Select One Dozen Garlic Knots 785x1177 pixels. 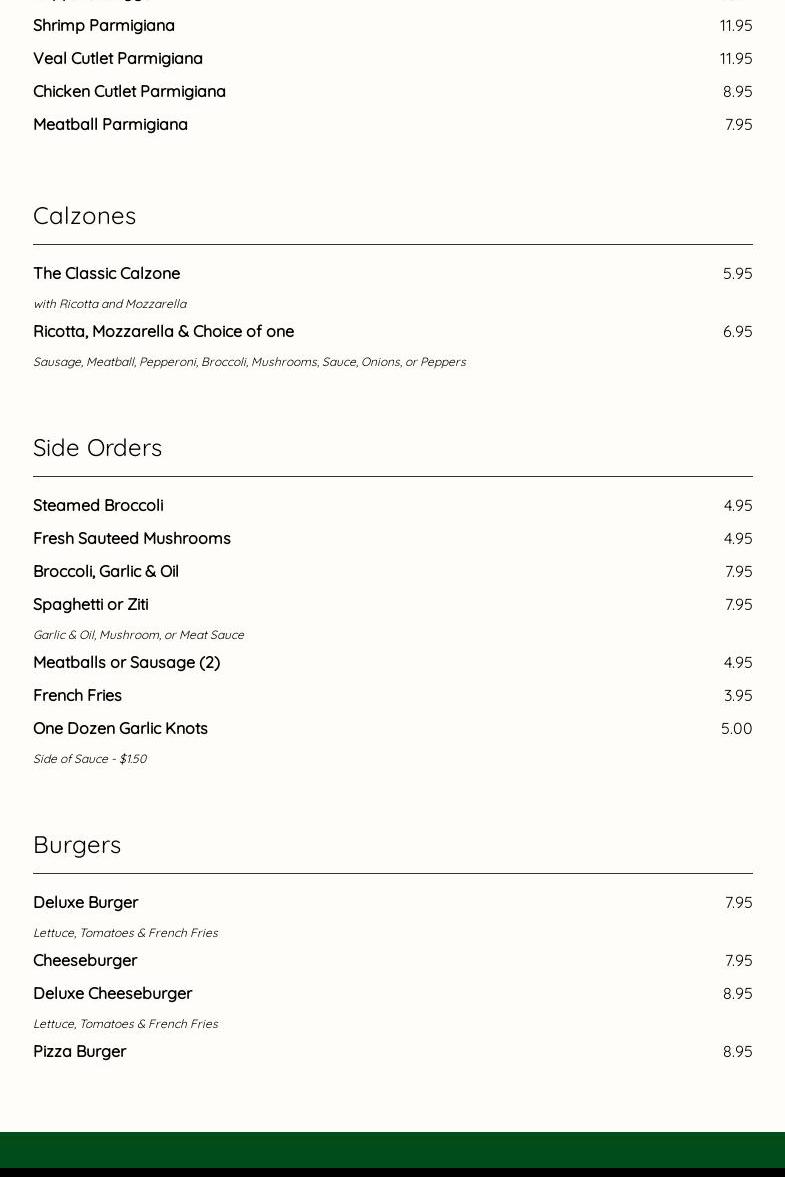(120, 728)
